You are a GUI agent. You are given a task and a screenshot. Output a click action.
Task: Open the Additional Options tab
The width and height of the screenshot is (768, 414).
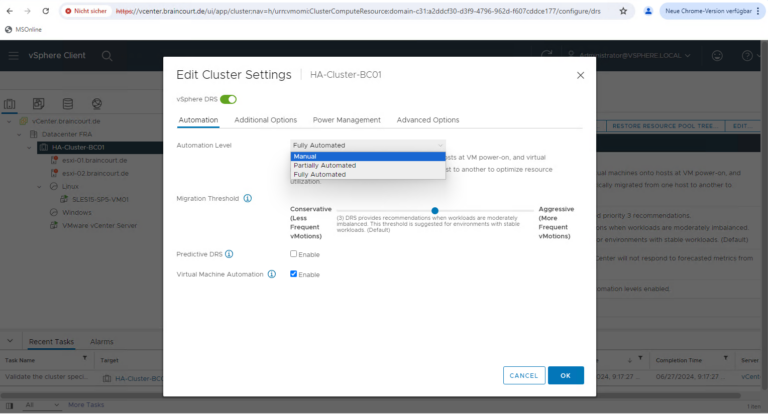pyautogui.click(x=265, y=120)
